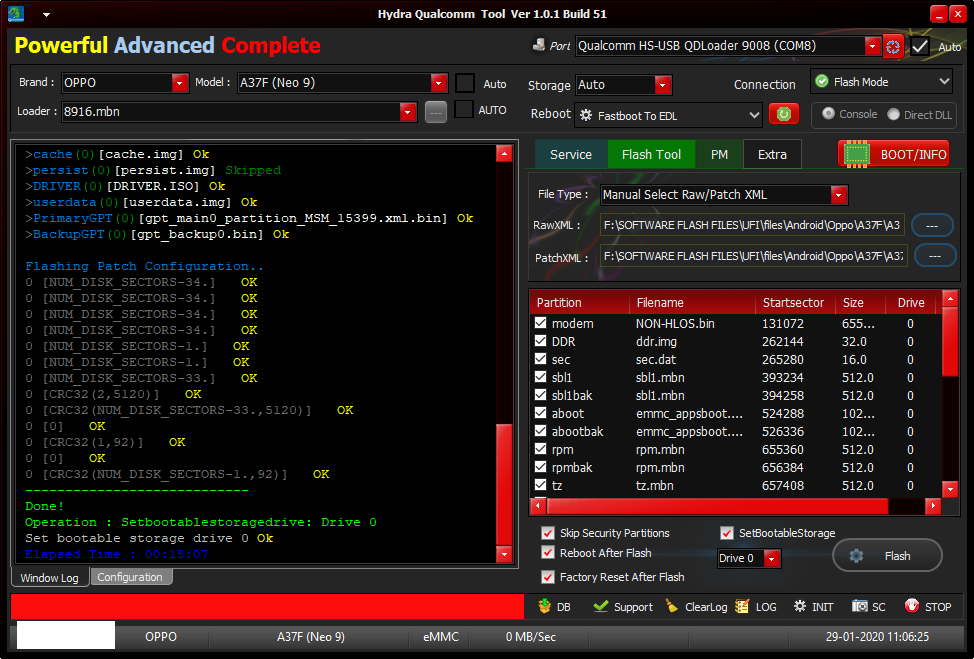Open the File Type dropdown
Image resolution: width=974 pixels, height=659 pixels.
839,195
